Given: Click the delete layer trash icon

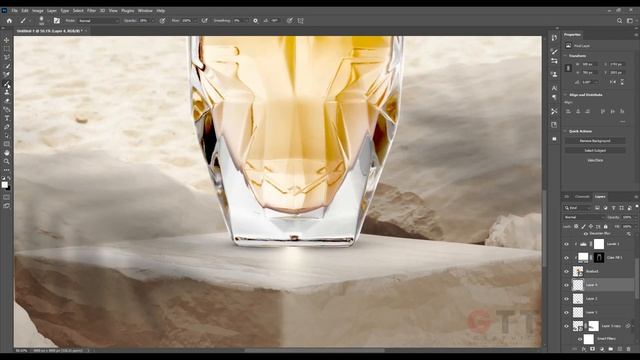Looking at the screenshot, I should (629, 349).
